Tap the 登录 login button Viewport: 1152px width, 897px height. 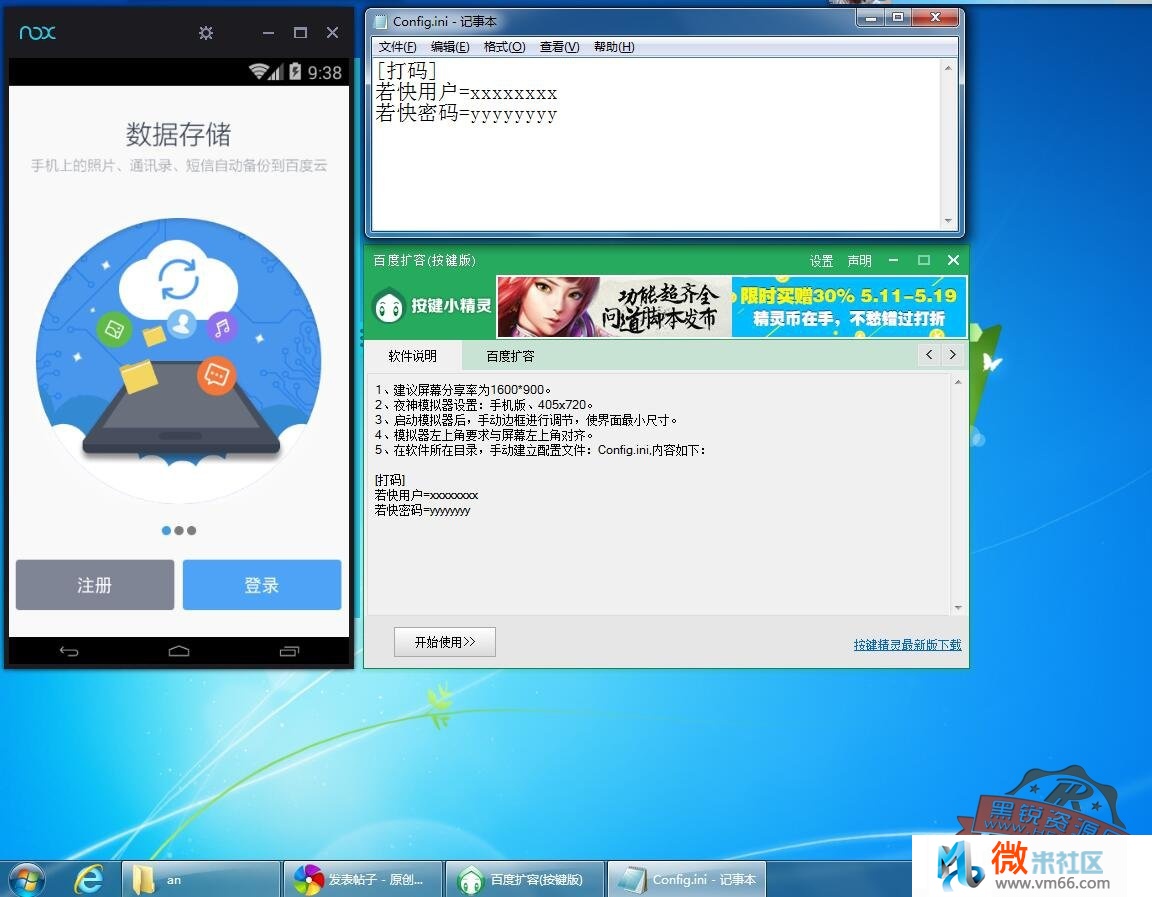point(262,585)
